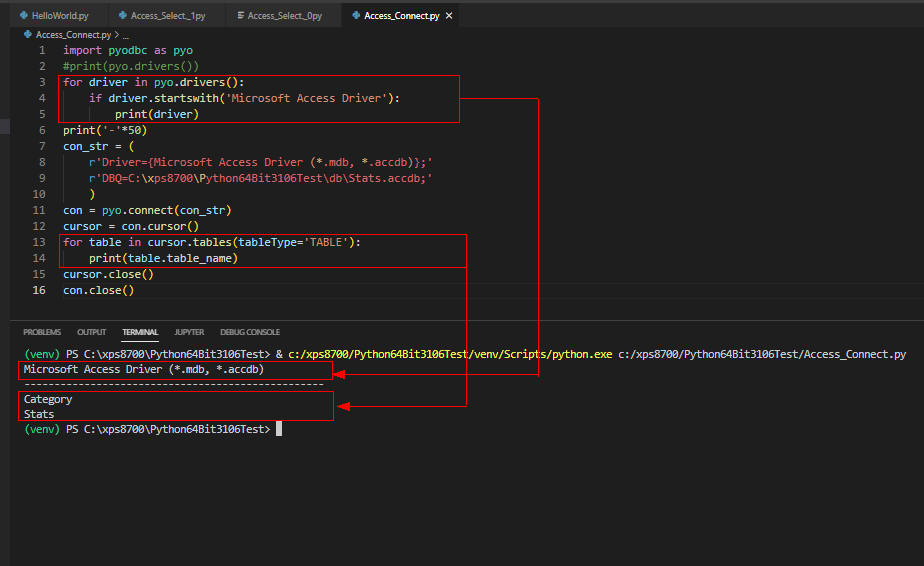The image size is (924, 566).
Task: Open the JUPYTER panel tab
Action: (x=189, y=332)
